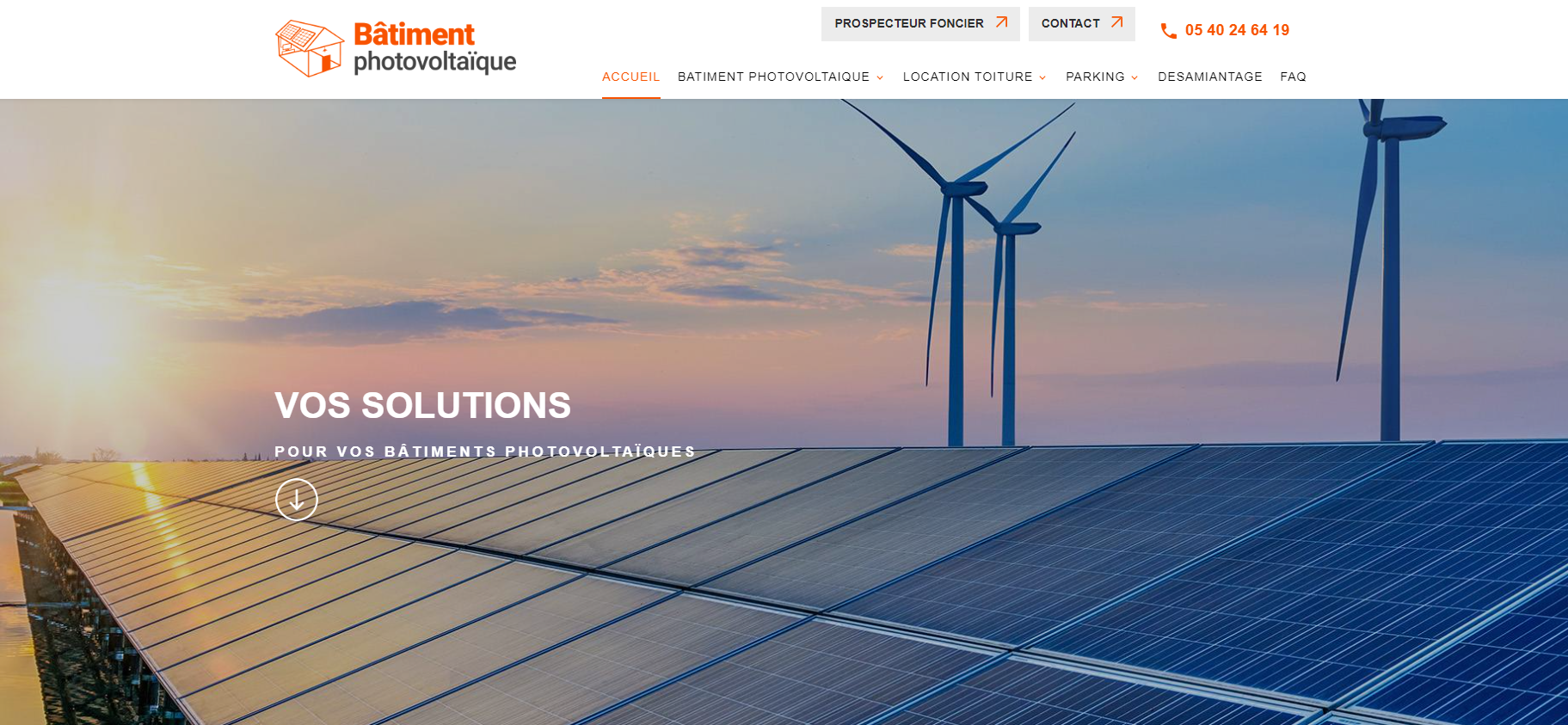Go to the Accueil menu item

click(630, 77)
